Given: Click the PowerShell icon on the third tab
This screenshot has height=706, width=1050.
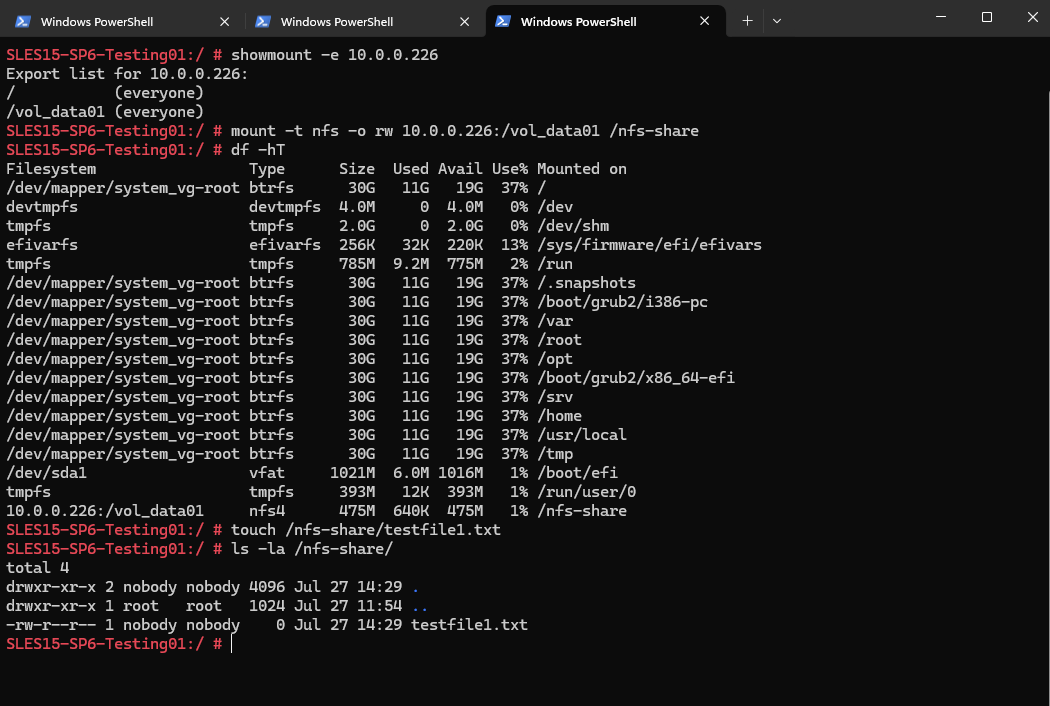Looking at the screenshot, I should pyautogui.click(x=502, y=21).
